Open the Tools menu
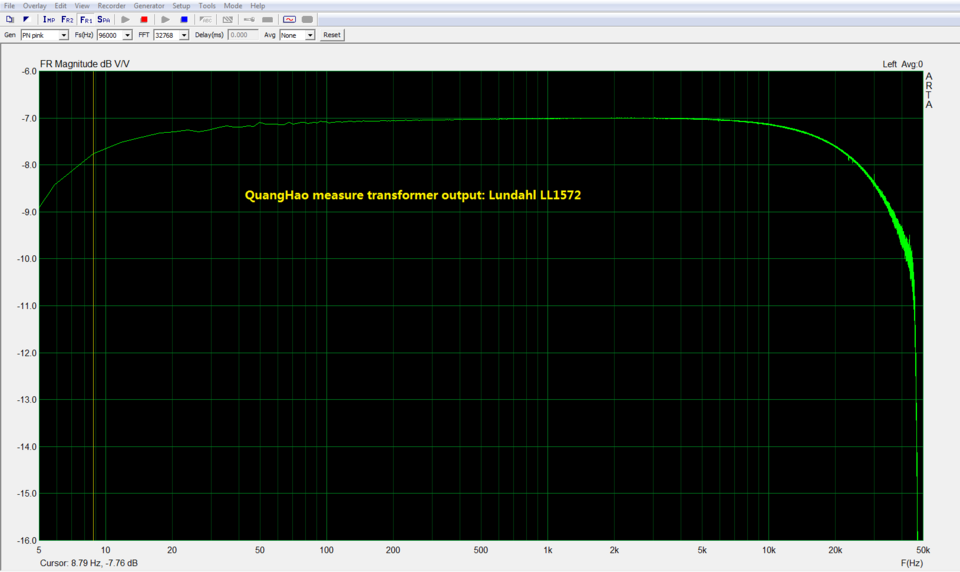 tap(207, 6)
